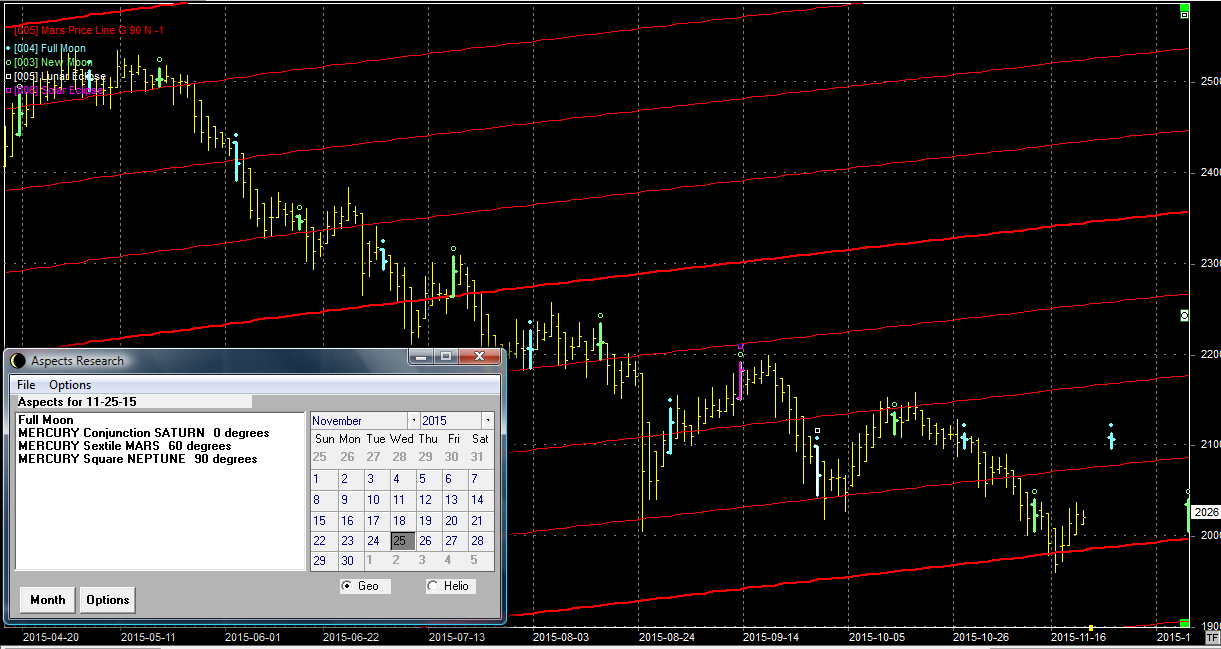
Task: Click the cyan full moon marker near 2015-11-25
Action: 1111,436
